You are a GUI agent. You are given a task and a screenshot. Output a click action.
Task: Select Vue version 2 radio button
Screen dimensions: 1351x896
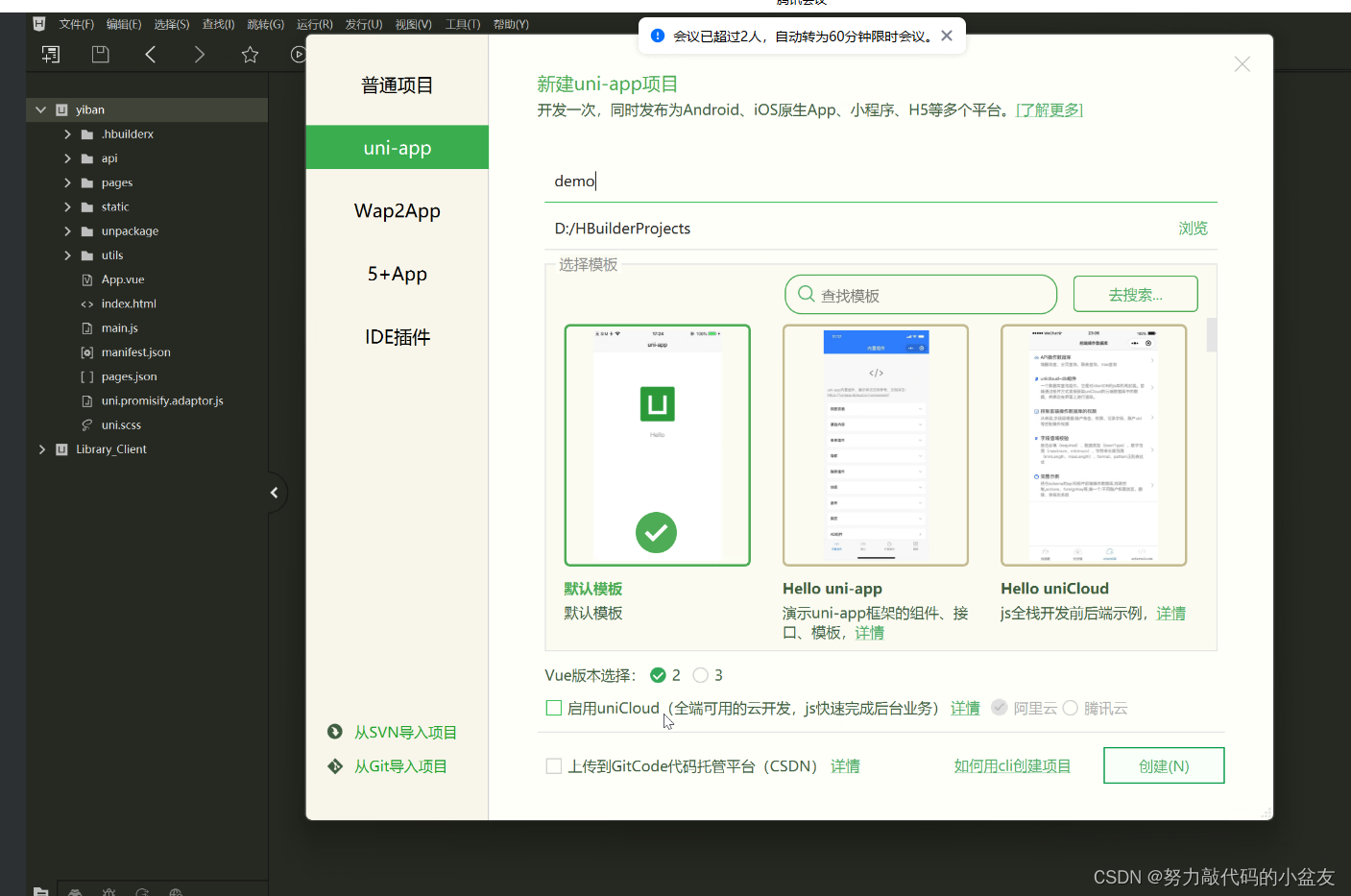[658, 675]
